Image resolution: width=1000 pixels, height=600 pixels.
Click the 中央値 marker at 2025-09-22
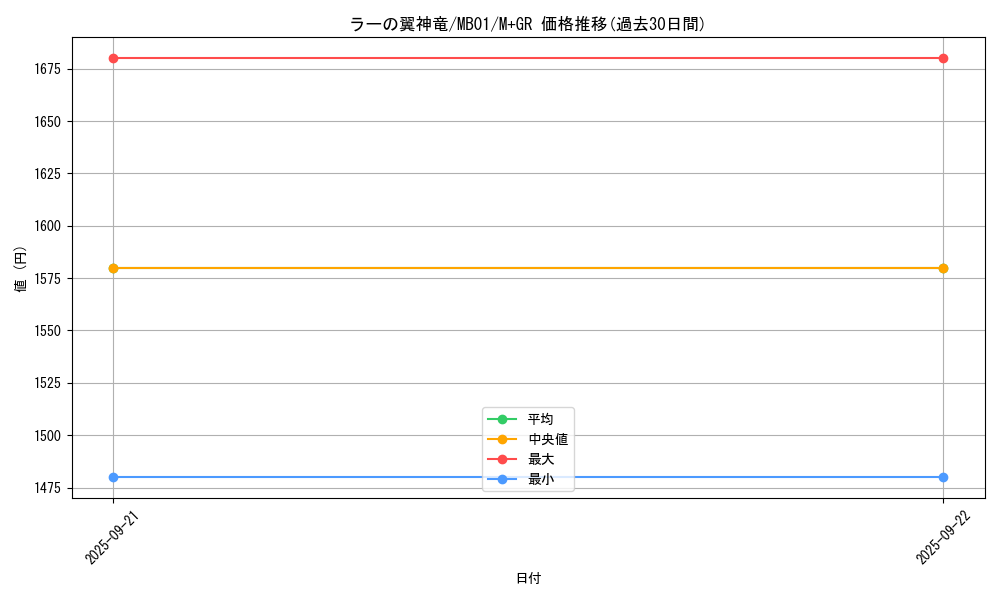click(x=943, y=268)
